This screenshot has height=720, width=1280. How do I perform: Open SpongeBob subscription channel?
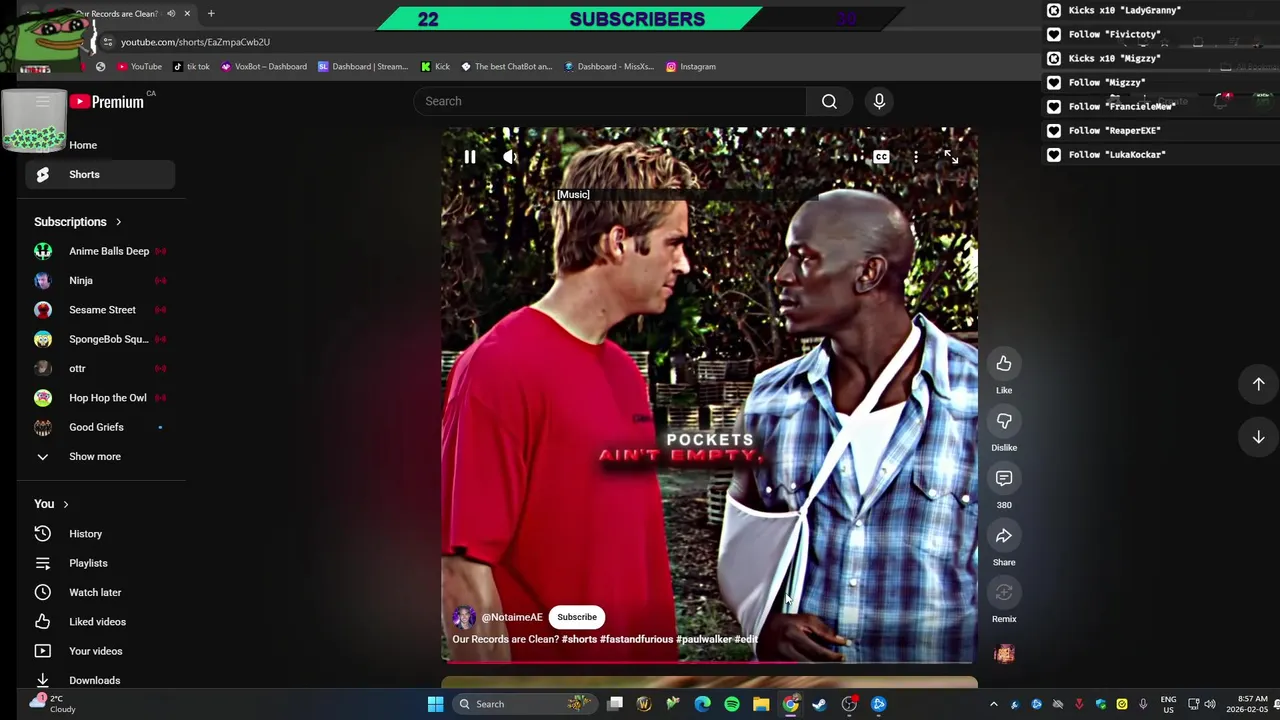pyautogui.click(x=100, y=339)
